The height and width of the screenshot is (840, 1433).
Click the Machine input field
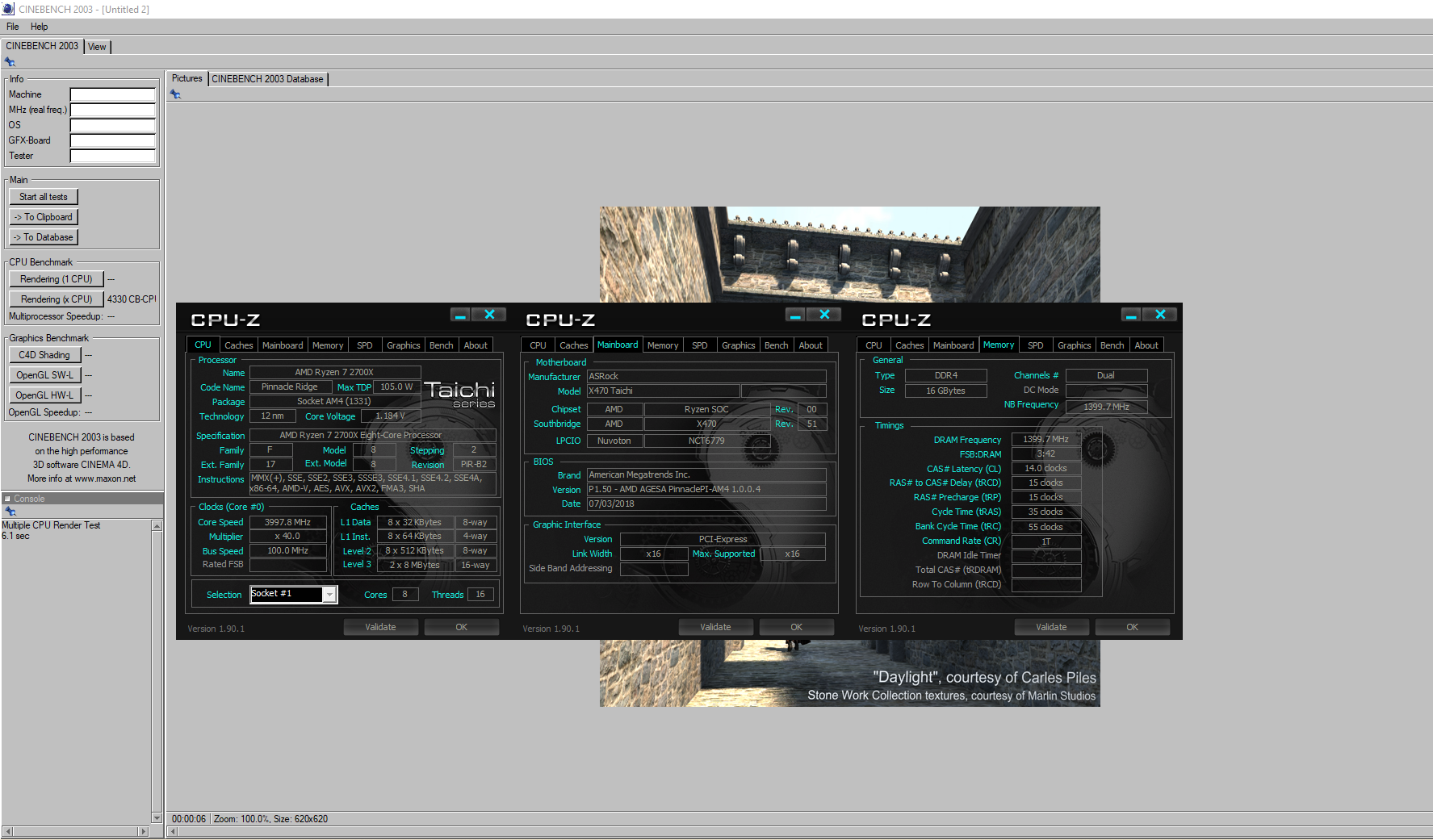tap(112, 94)
